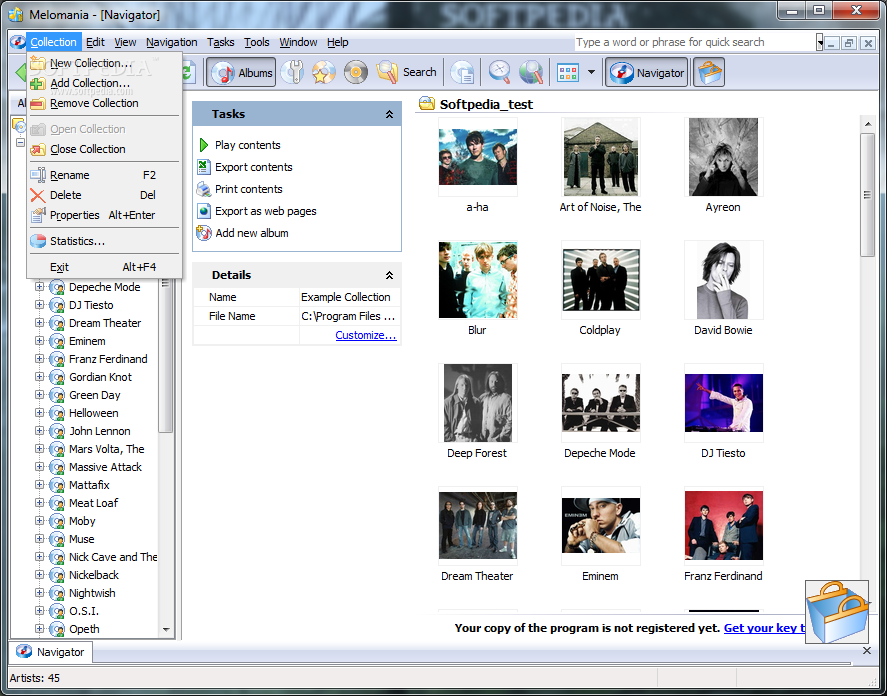The height and width of the screenshot is (696, 887).
Task: Select the DJ Tiesto thumbnail
Action: pyautogui.click(x=723, y=403)
